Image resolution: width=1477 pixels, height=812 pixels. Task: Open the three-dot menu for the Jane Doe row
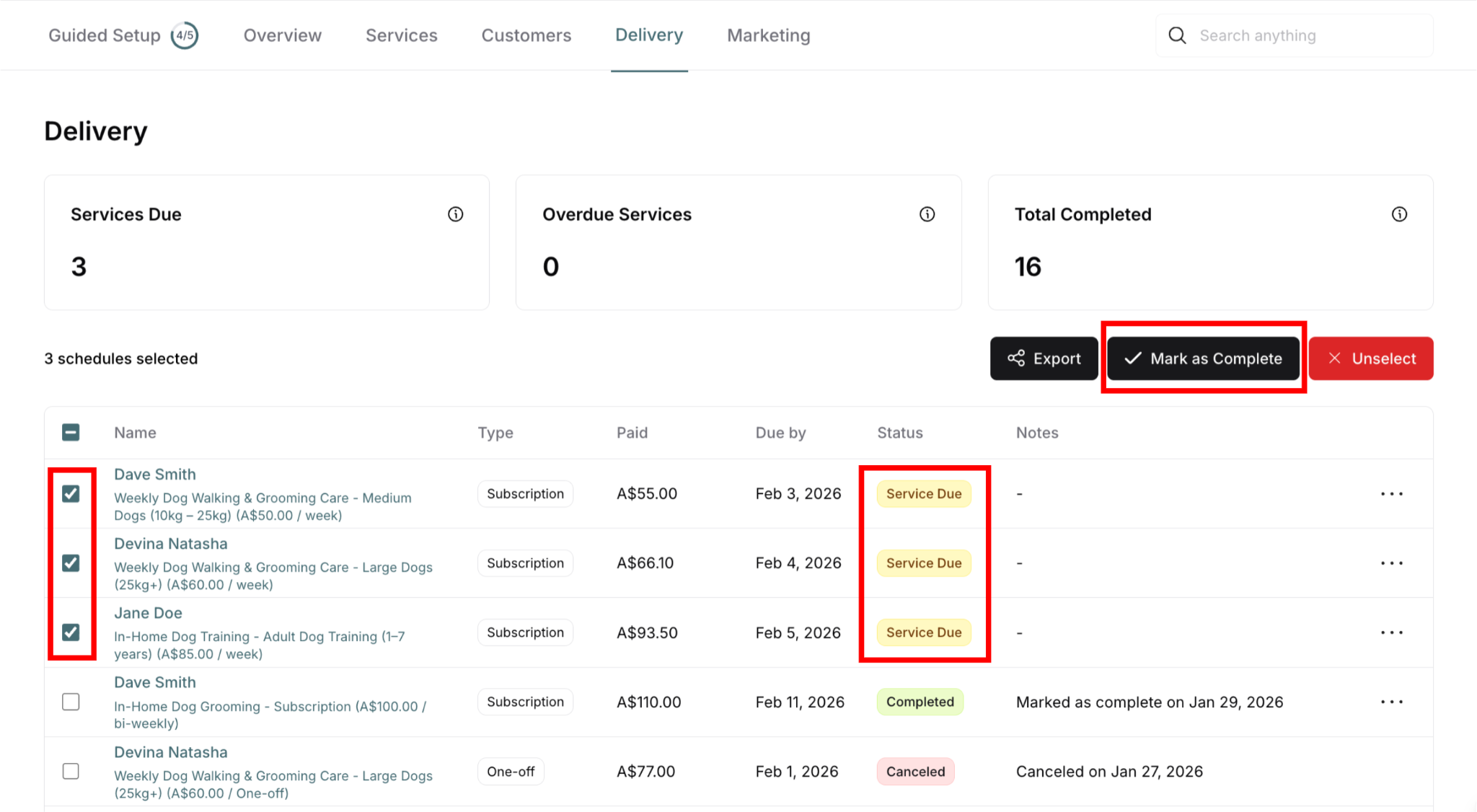[x=1391, y=632]
